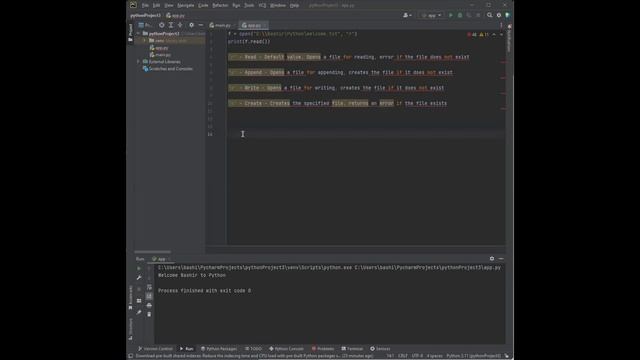Open the user account dropdown
640x360 pixels.
point(407,15)
